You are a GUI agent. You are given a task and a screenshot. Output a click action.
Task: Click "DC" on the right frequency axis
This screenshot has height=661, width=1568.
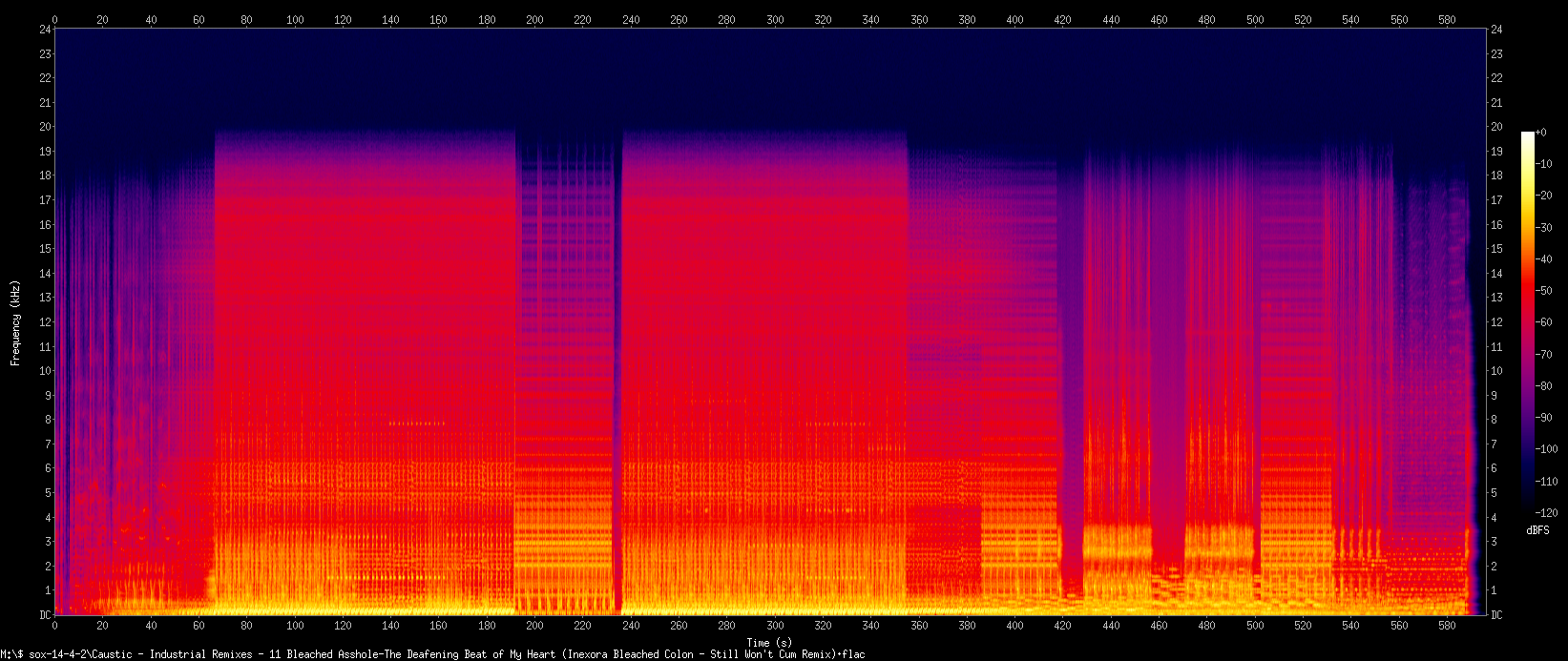click(1496, 615)
